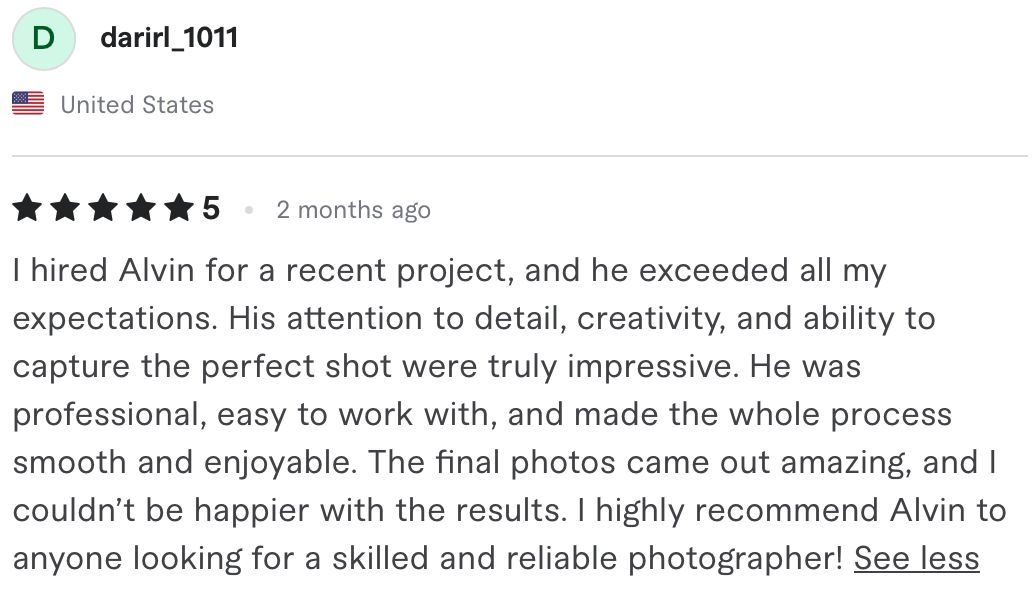1036x598 pixels.
Task: Click the United States flag icon
Action: (x=28, y=104)
